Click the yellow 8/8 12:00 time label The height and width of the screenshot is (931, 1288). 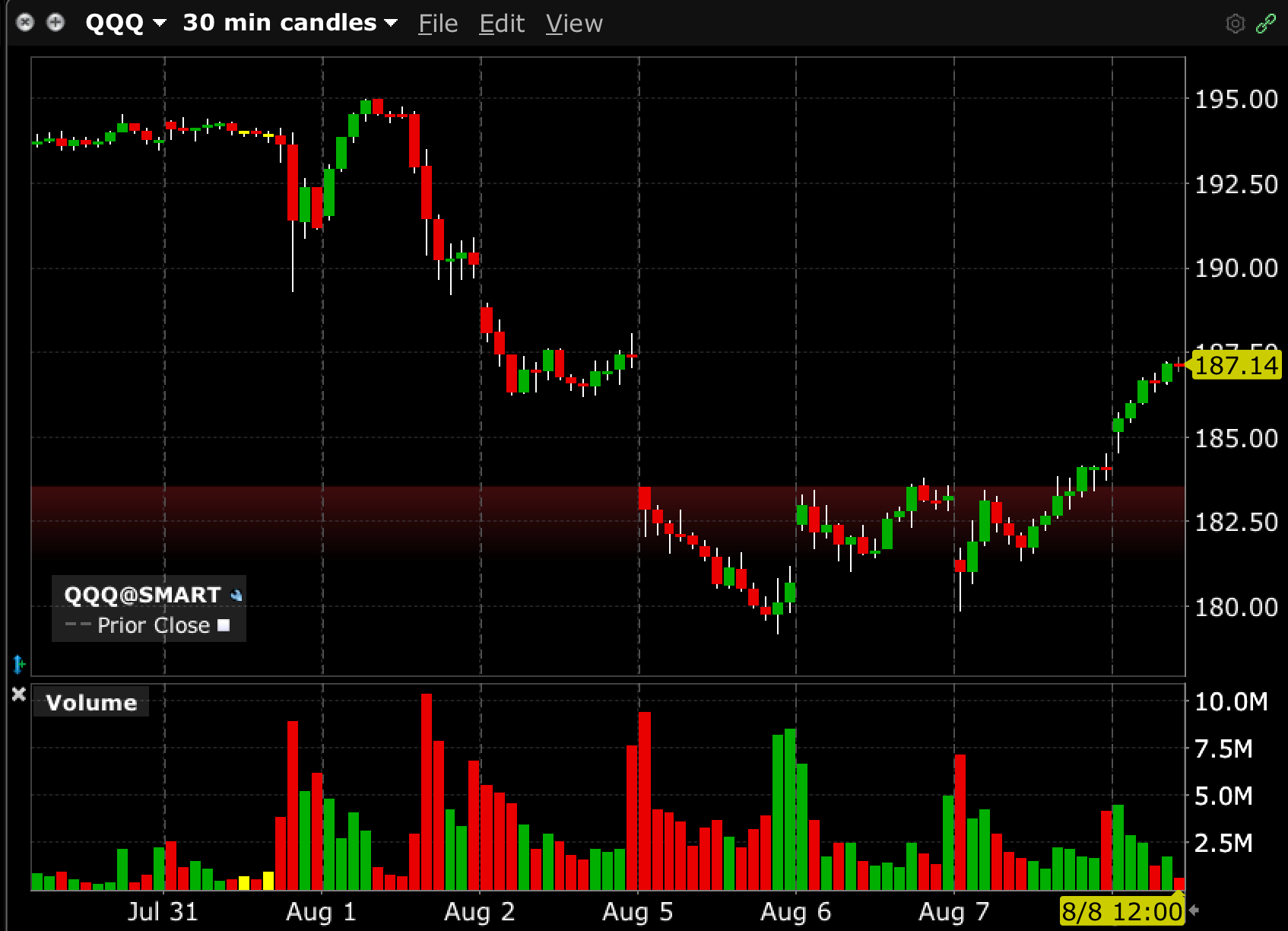(x=1122, y=911)
